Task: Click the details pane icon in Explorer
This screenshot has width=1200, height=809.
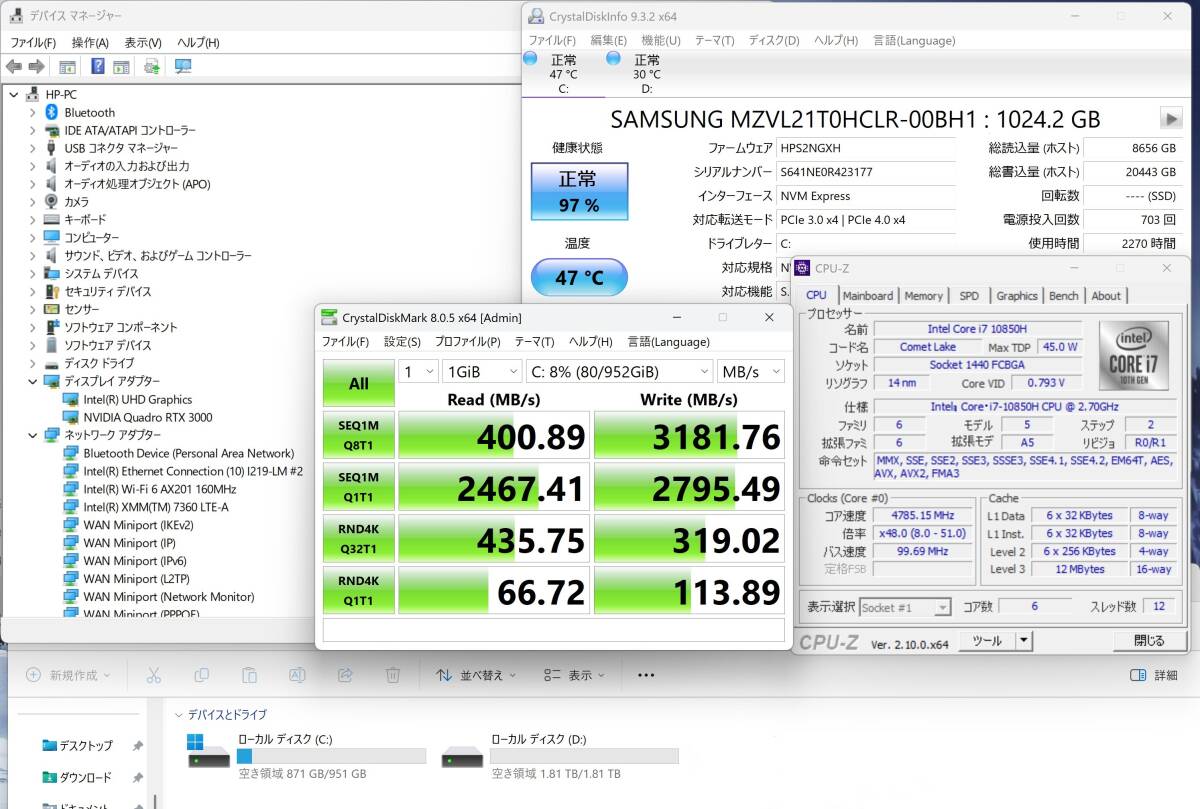Action: click(x=1138, y=675)
